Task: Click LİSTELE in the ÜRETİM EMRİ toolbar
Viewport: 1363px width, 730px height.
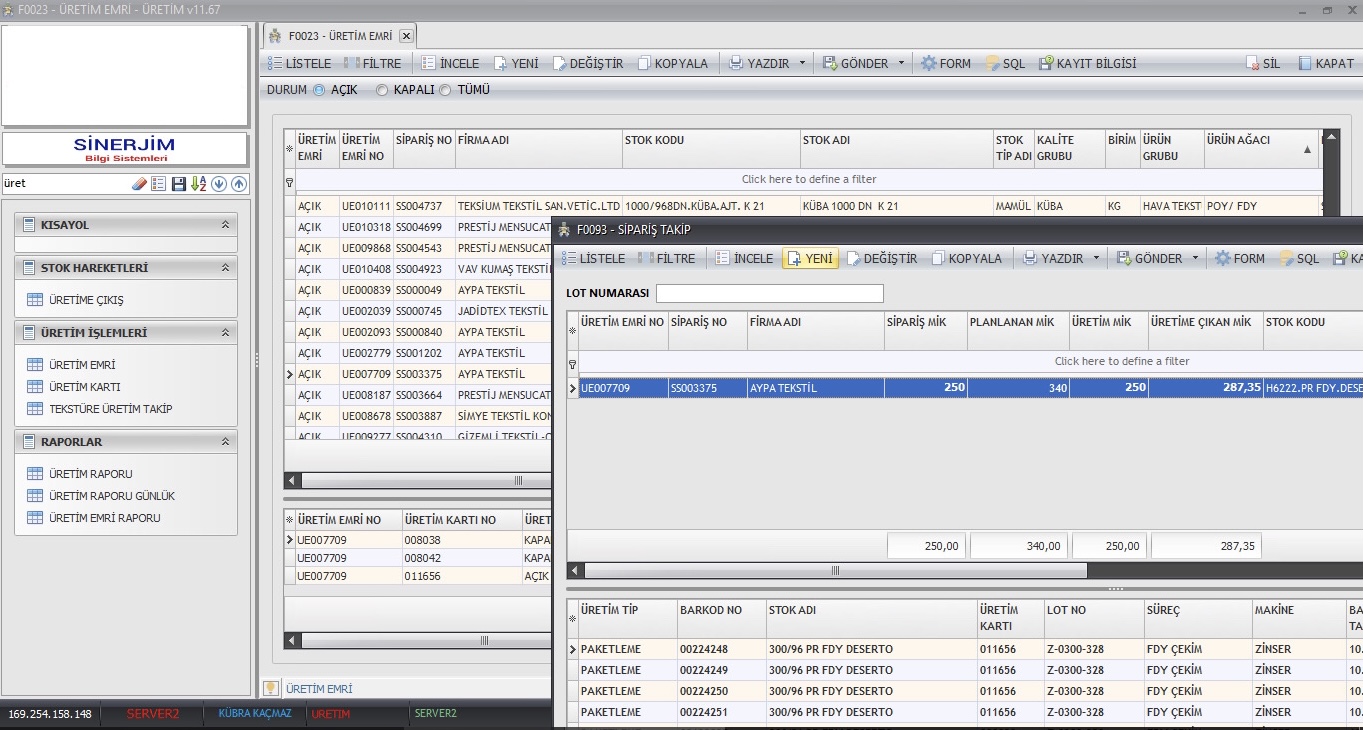Action: coord(299,63)
